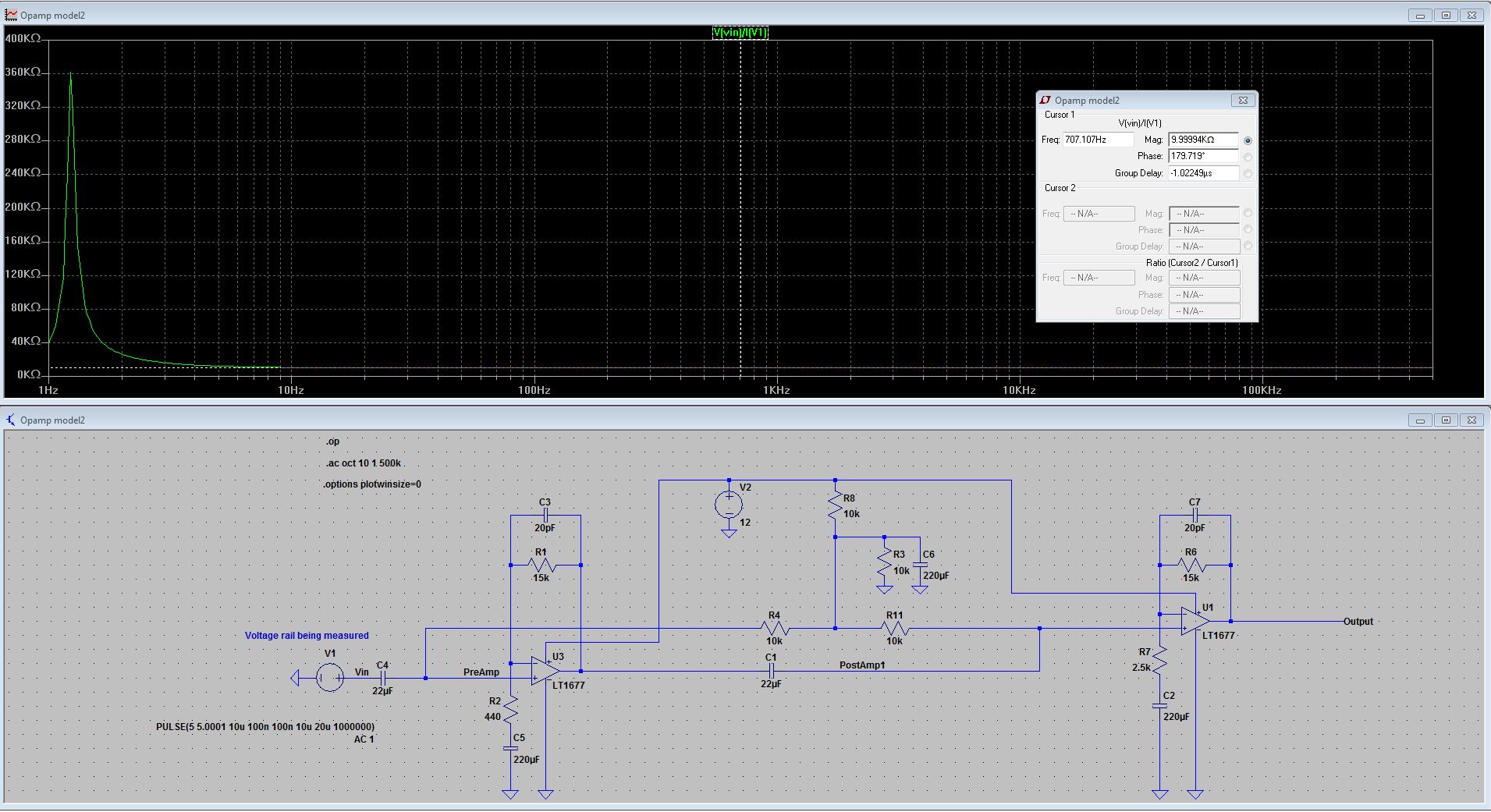Click resistor R1 15k symbol
Viewport: 1491px width, 812px height.
click(x=541, y=565)
